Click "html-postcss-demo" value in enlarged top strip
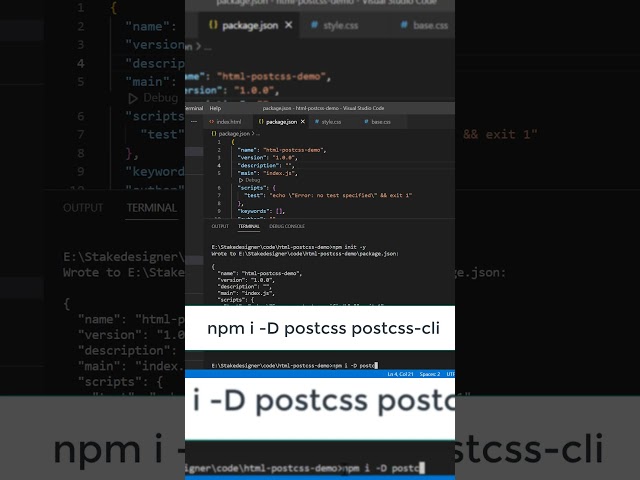The width and height of the screenshot is (640, 480). coord(273,76)
